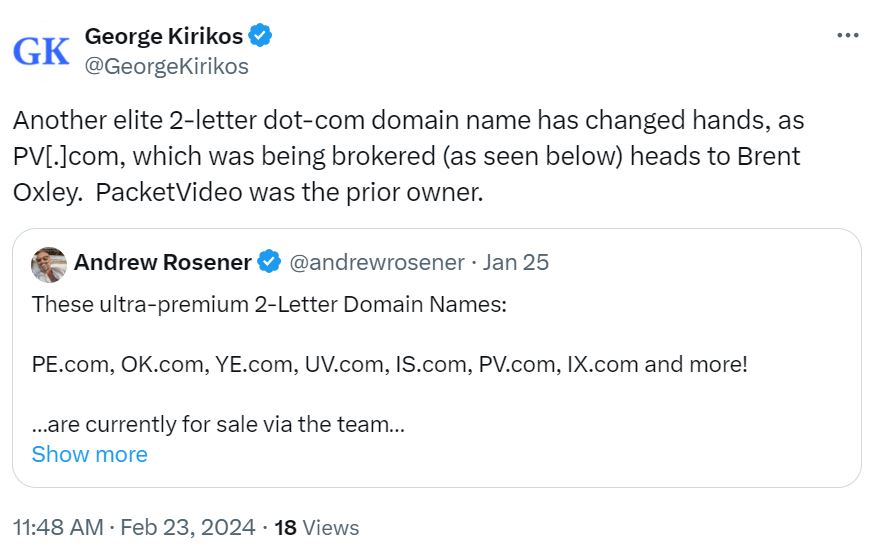This screenshot has height=557, width=885.
Task: Click the @andrewrosener handle
Action: 377,263
